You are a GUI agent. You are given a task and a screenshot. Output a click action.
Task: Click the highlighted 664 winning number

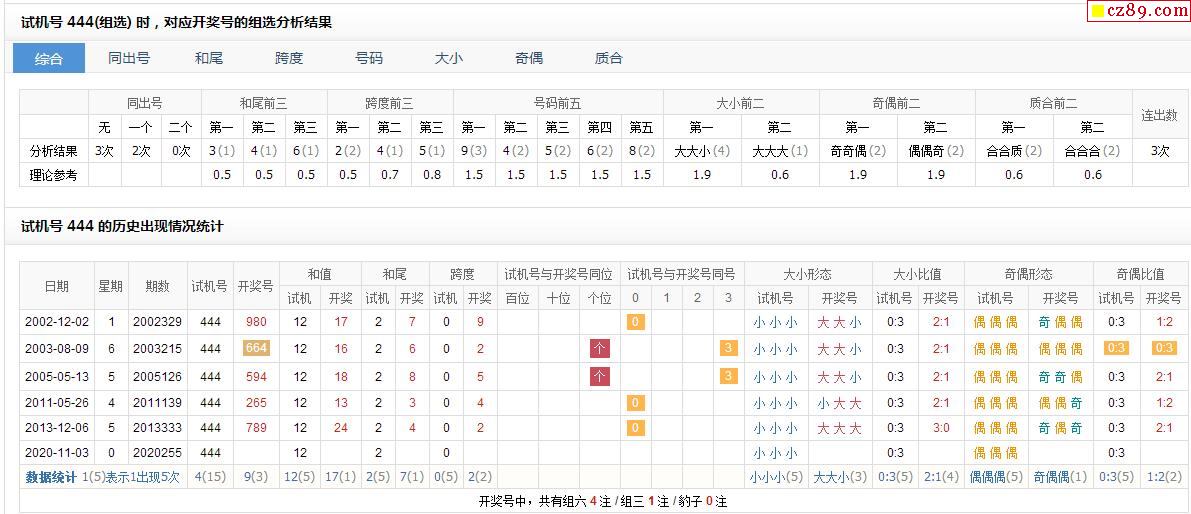click(x=256, y=348)
